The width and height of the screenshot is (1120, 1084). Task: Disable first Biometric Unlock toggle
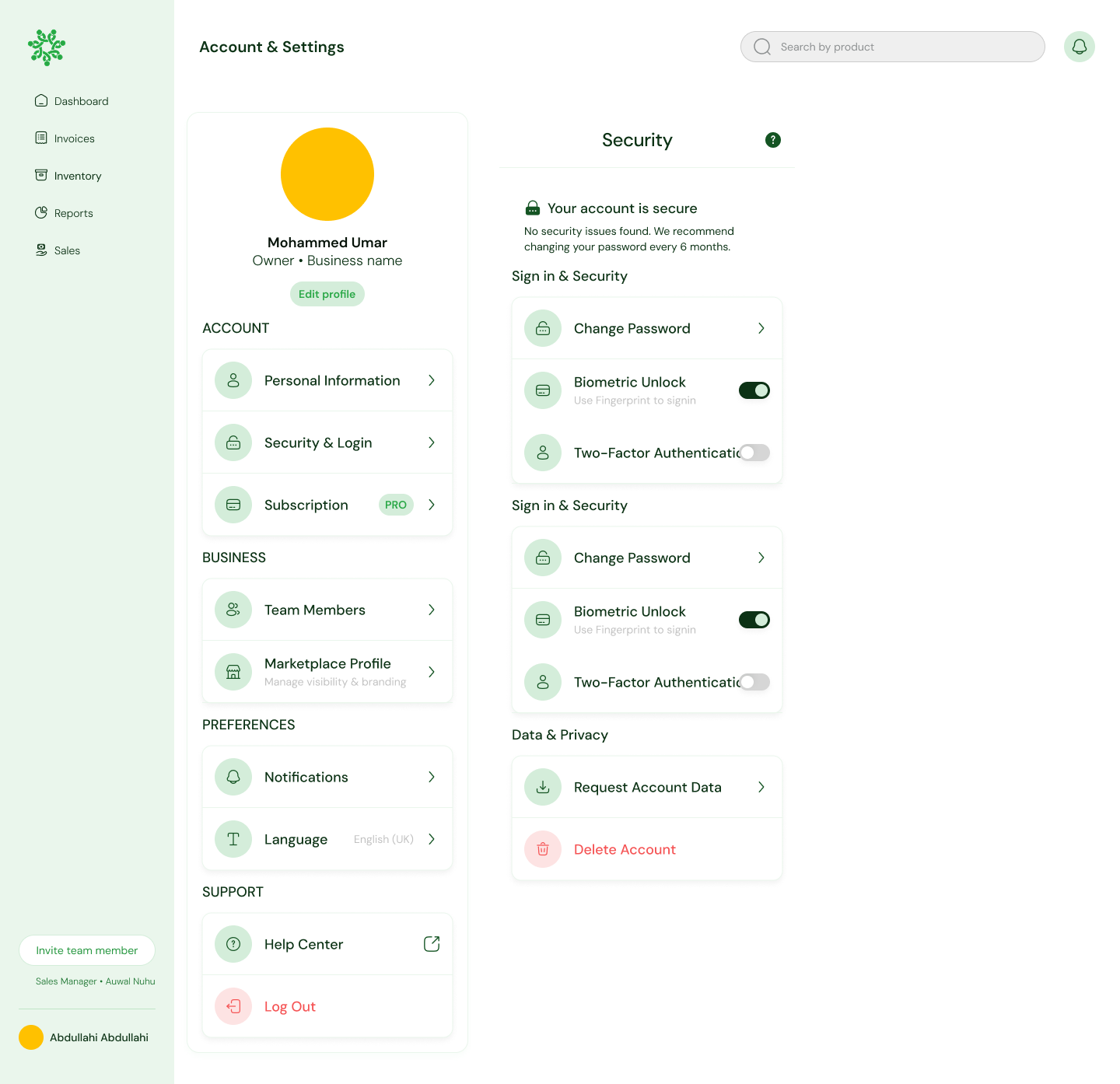[x=754, y=390]
